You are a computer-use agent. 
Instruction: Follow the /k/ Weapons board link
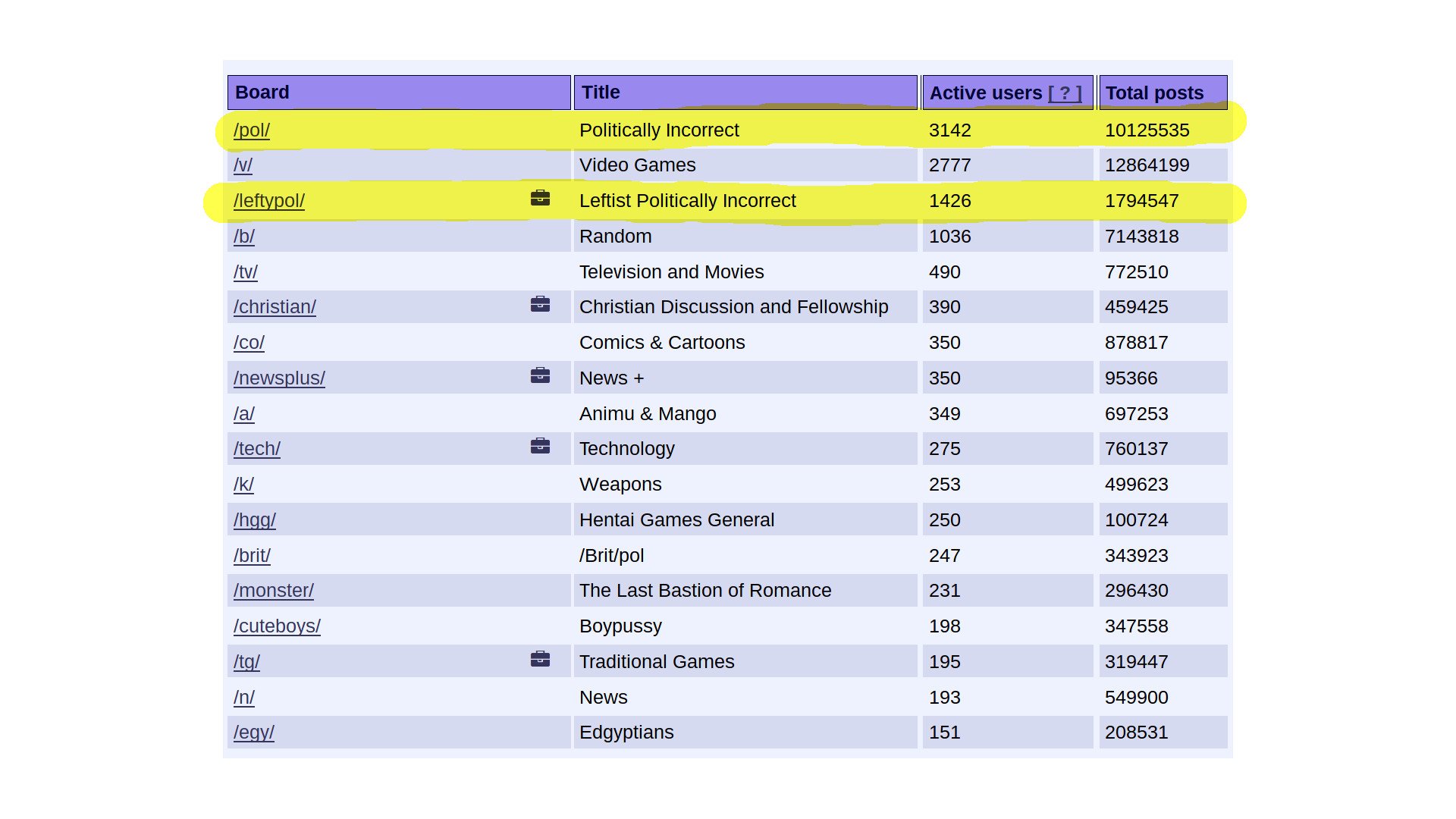click(243, 485)
